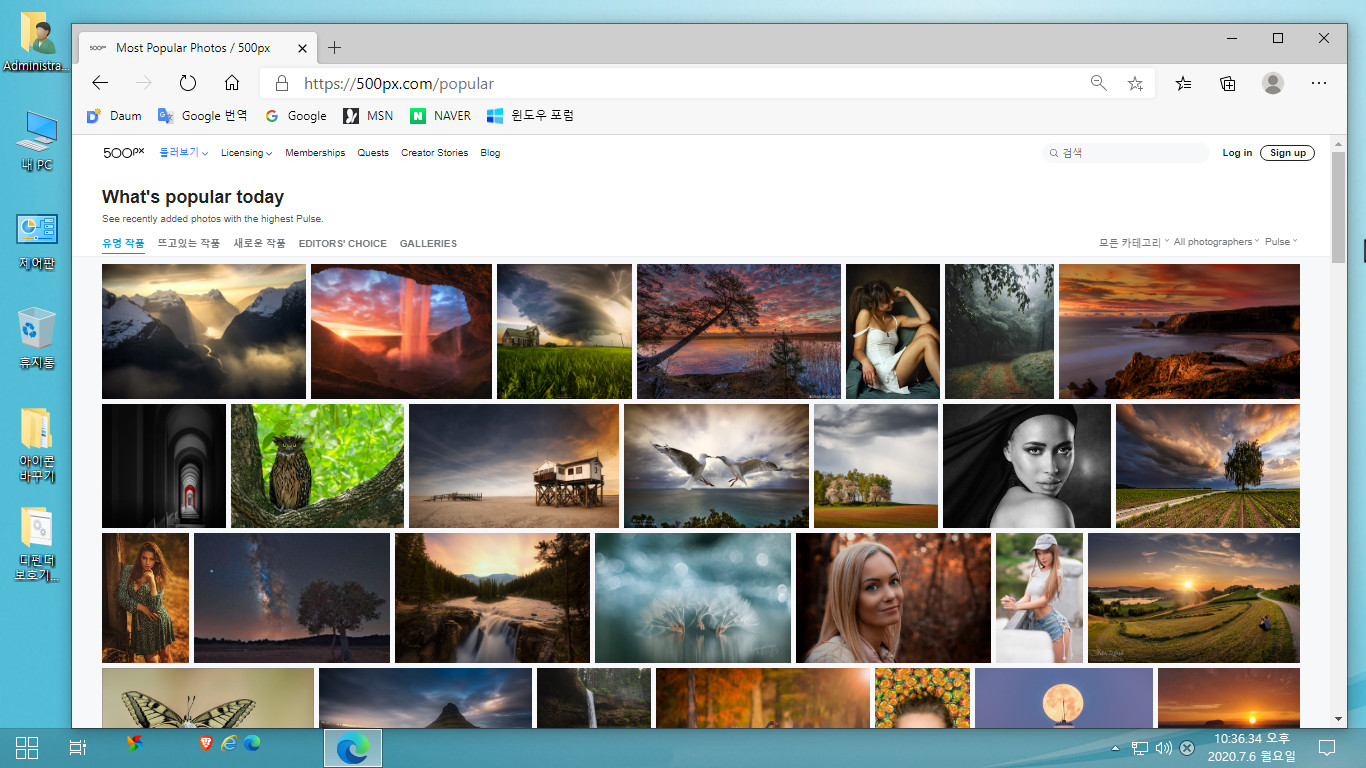This screenshot has height=768, width=1366.
Task: Open the Creator Stories menu item
Action: [x=434, y=153]
